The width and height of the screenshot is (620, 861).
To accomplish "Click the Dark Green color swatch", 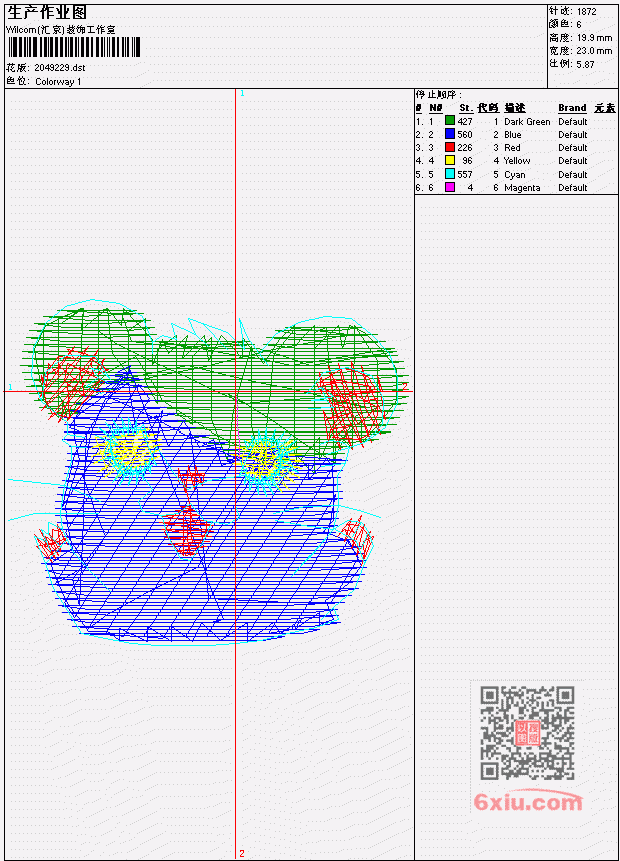I will click(450, 121).
